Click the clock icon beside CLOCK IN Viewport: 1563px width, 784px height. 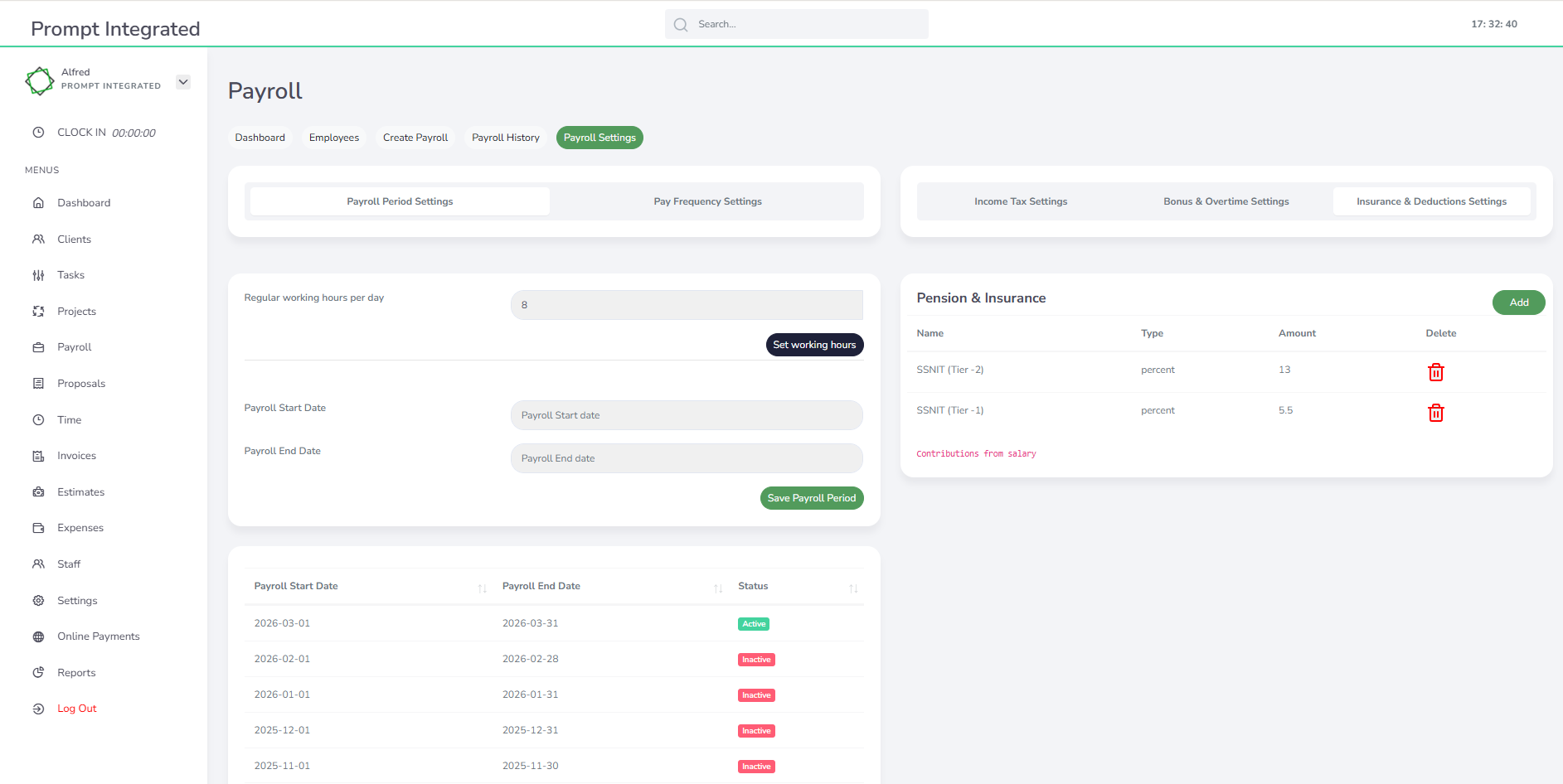pos(38,133)
